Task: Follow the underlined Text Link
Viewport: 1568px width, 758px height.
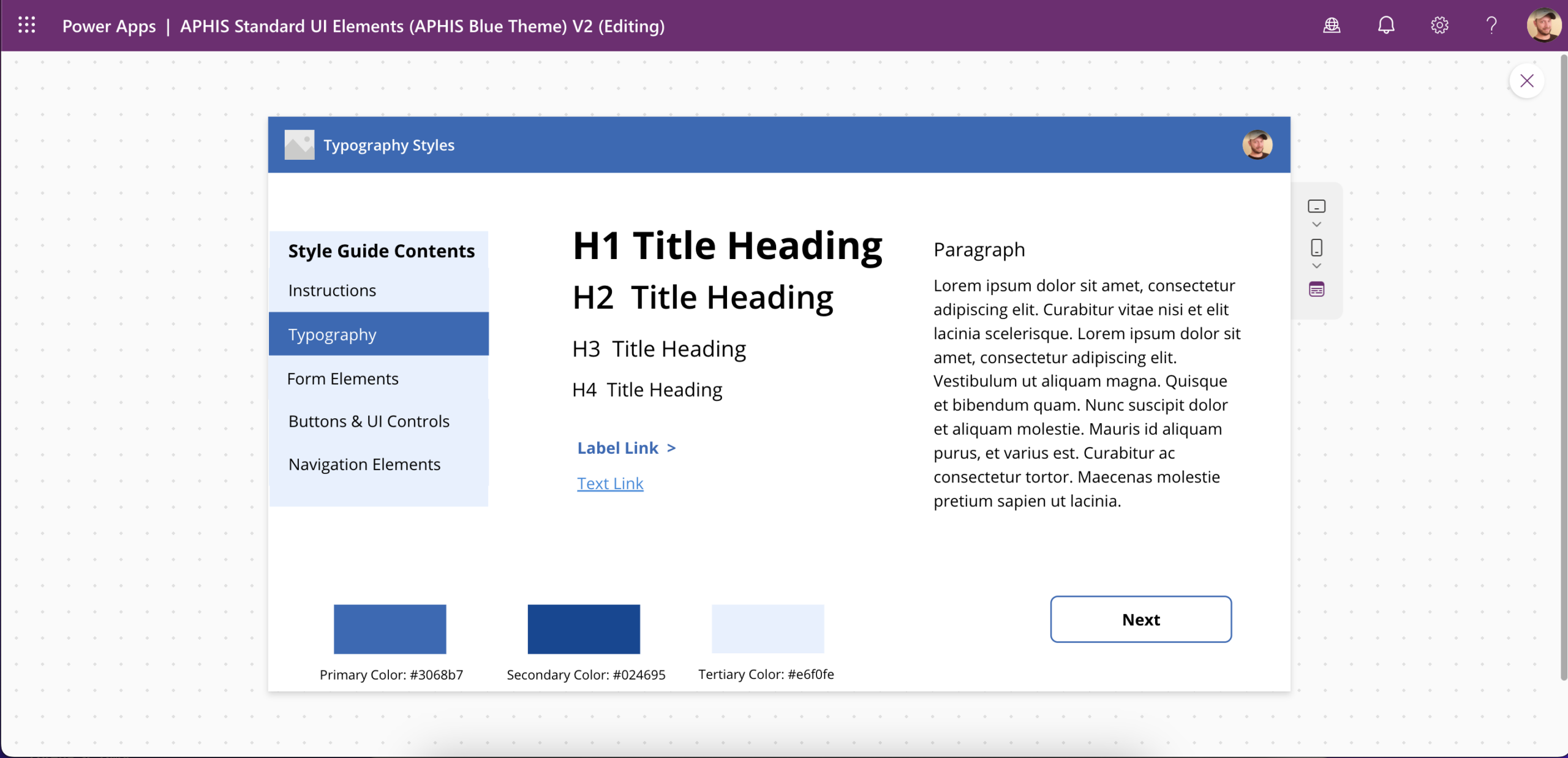Action: (610, 483)
